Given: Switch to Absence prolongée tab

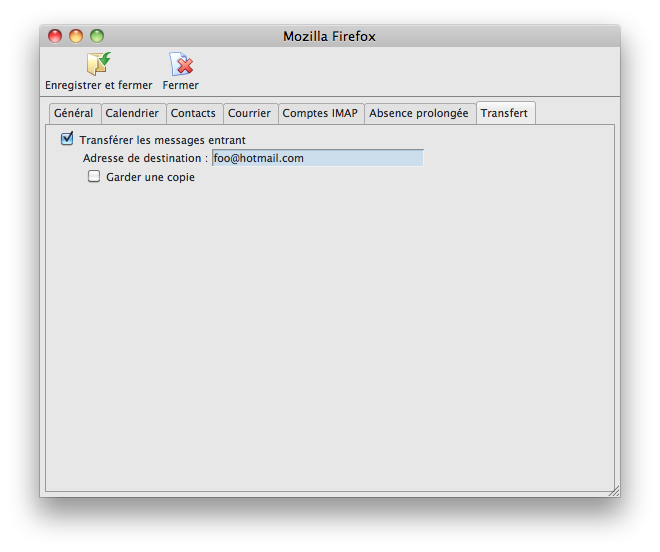Looking at the screenshot, I should pyautogui.click(x=419, y=113).
